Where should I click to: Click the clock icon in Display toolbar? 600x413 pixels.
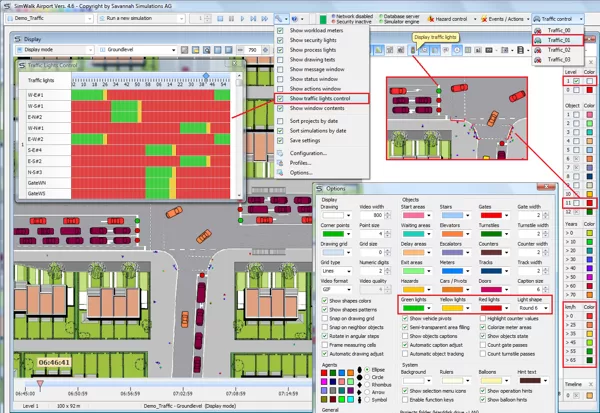457,50
